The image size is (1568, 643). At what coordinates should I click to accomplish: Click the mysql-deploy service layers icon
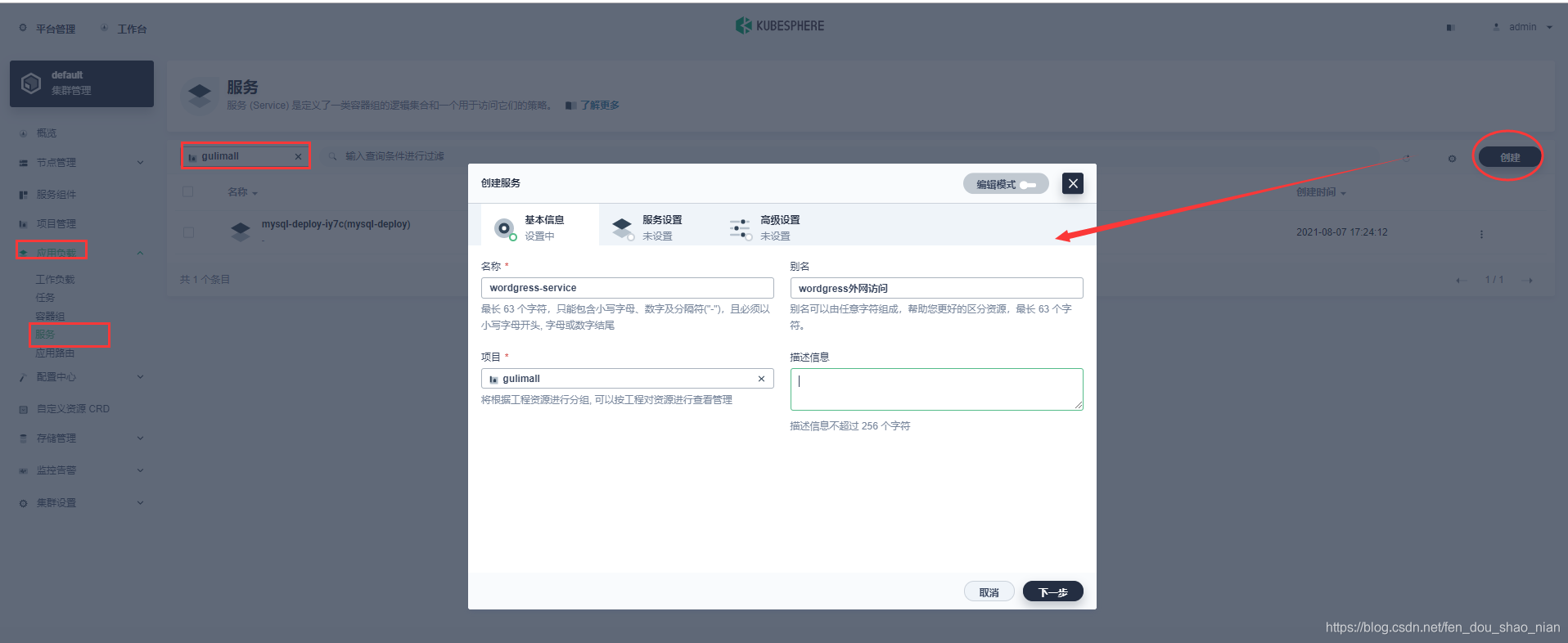click(x=241, y=232)
